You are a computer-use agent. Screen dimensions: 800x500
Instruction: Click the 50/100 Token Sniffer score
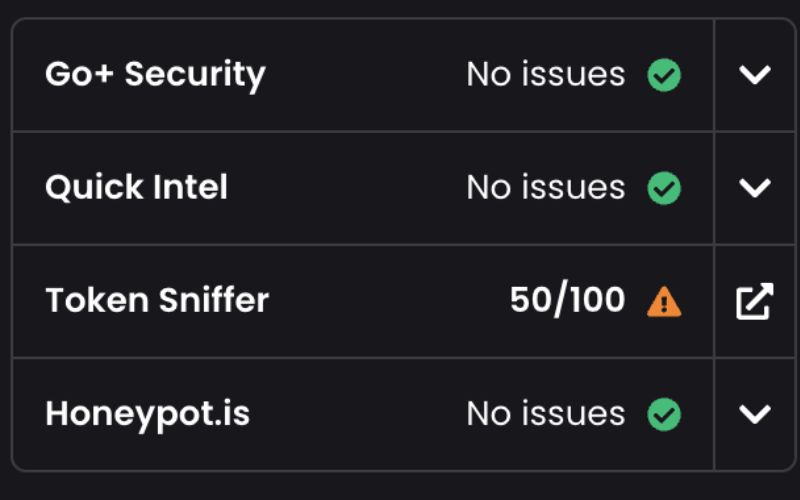[567, 299]
